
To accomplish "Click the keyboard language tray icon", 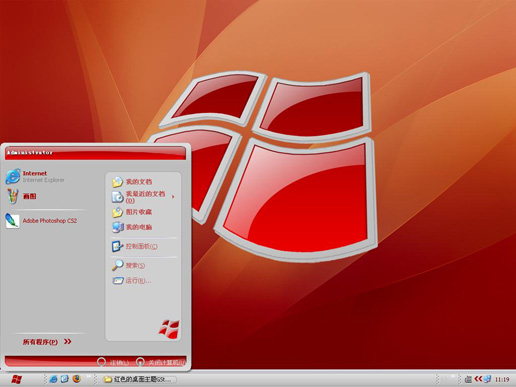I will pos(468,379).
